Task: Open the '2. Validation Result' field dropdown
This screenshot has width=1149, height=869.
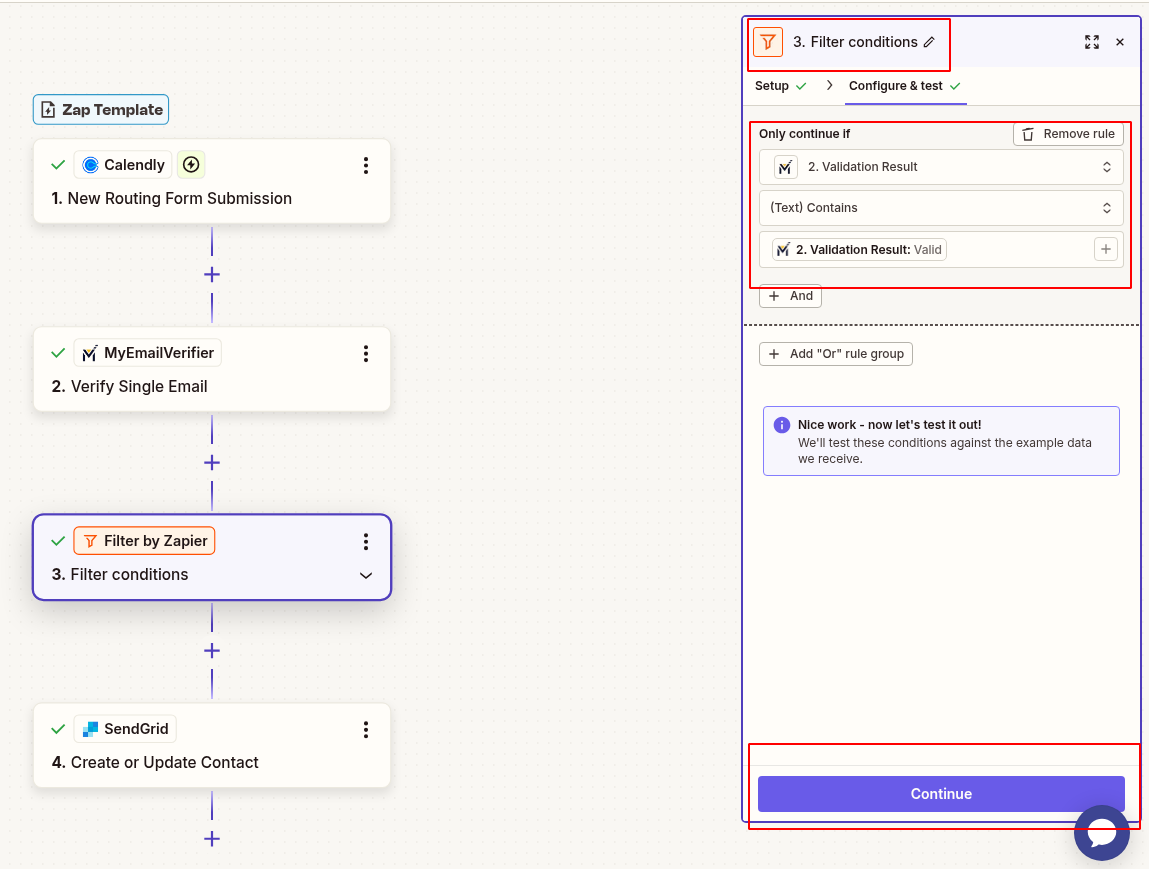Action: click(x=941, y=166)
